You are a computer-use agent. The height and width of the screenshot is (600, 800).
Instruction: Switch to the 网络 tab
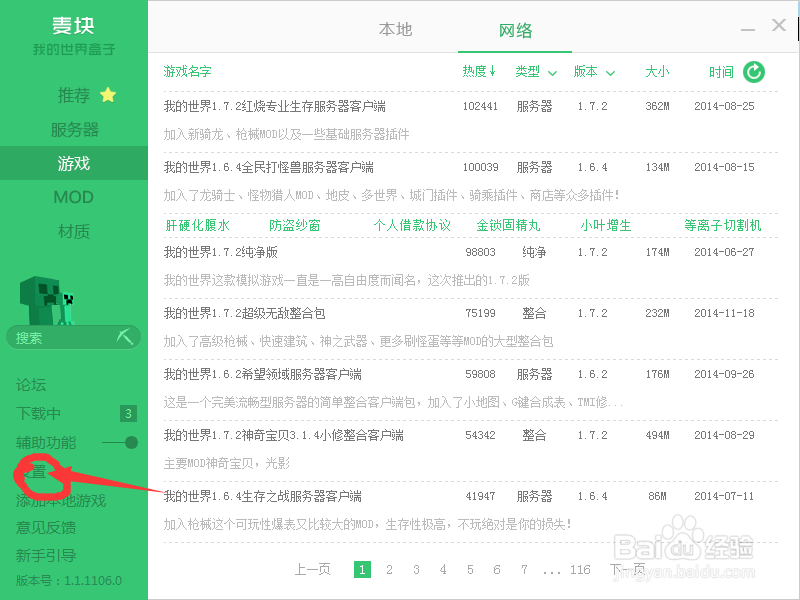tap(514, 29)
